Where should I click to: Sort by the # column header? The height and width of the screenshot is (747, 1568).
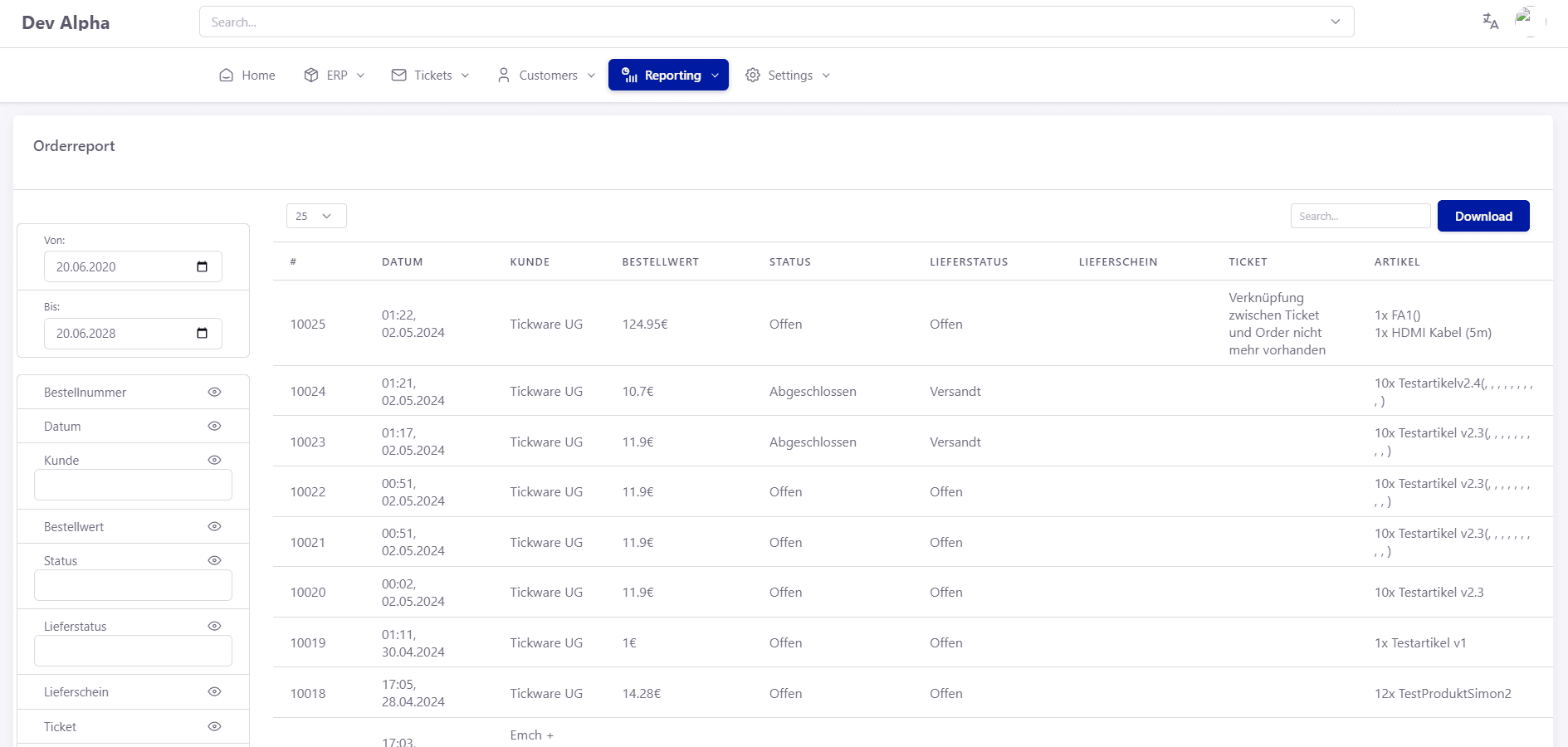[293, 261]
